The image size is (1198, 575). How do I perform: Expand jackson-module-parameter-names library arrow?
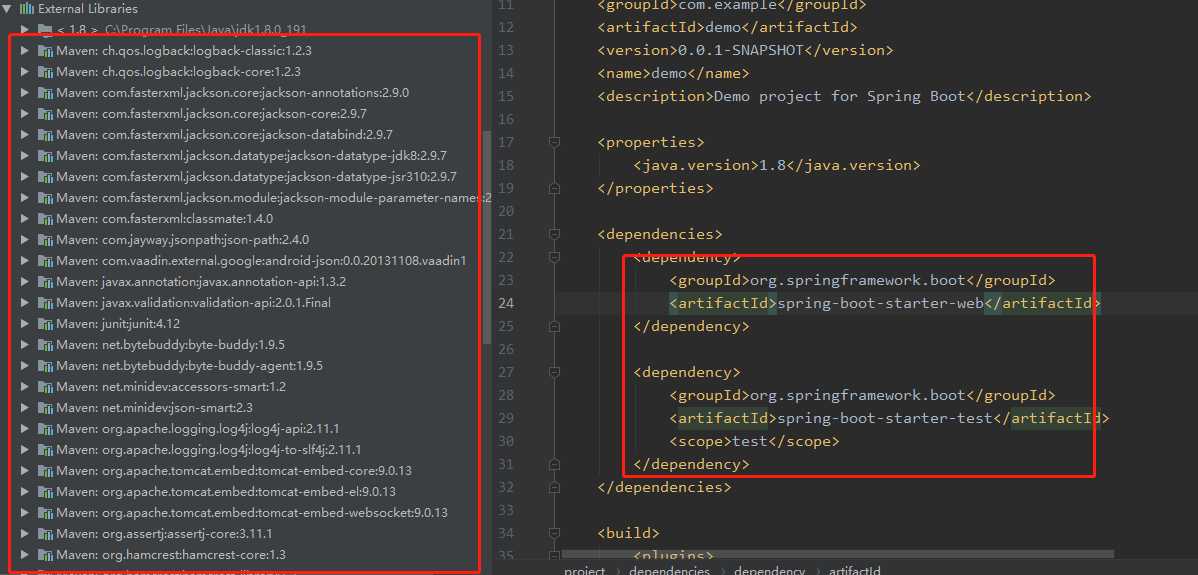(x=24, y=198)
